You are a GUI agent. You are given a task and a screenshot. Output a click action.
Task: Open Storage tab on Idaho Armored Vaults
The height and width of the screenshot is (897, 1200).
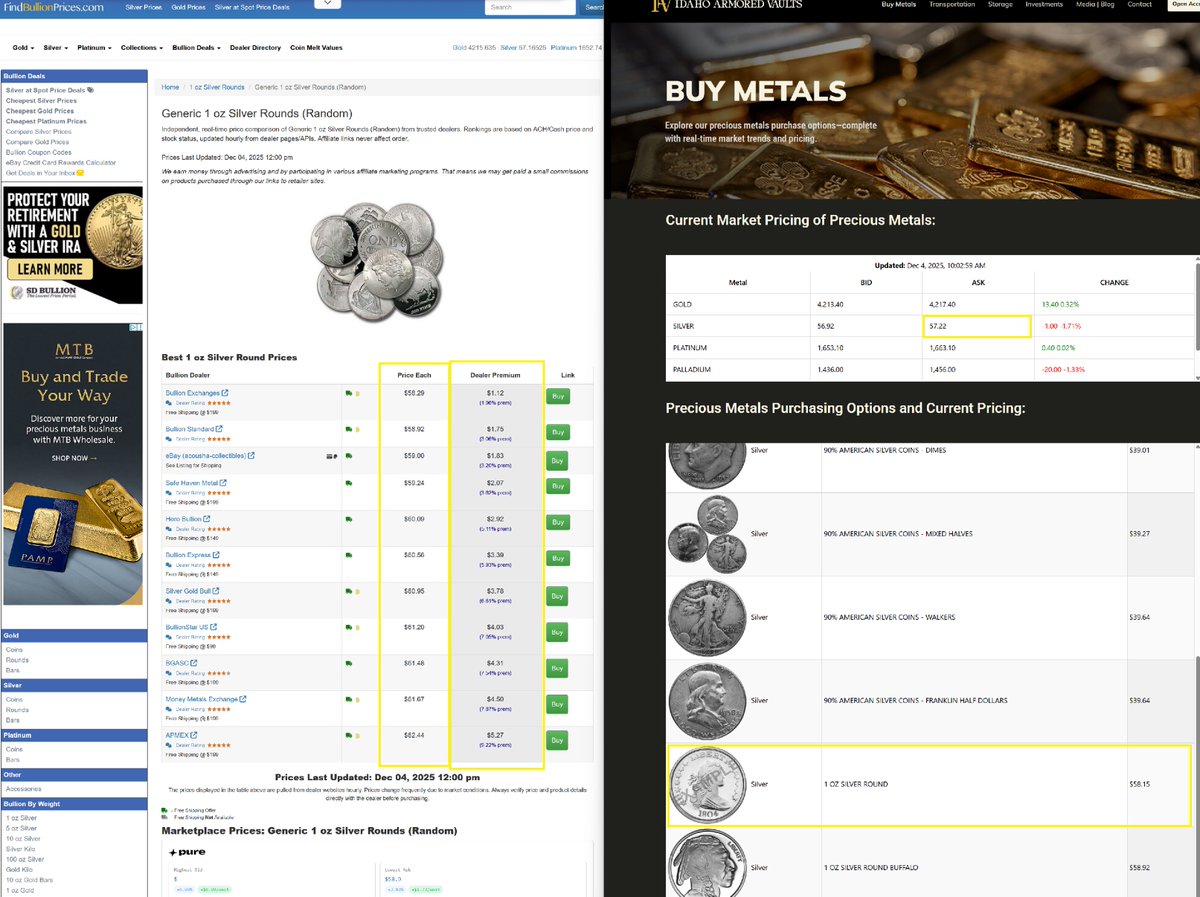tap(1001, 4)
